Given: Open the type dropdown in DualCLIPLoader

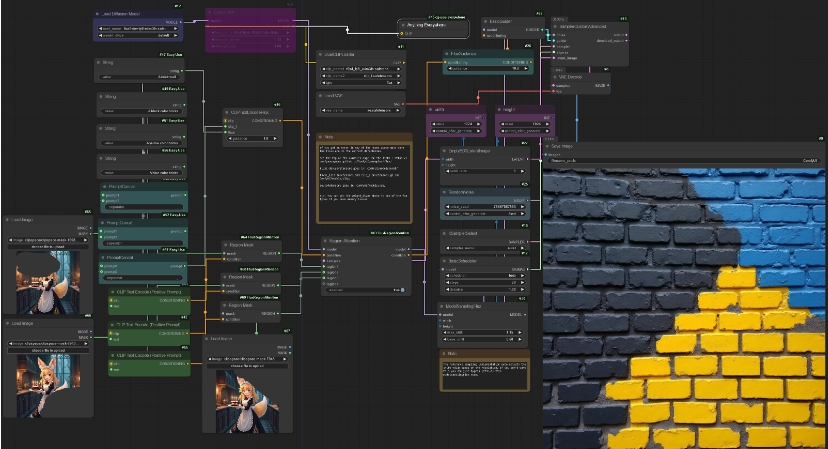Looking at the screenshot, I should (x=362, y=81).
